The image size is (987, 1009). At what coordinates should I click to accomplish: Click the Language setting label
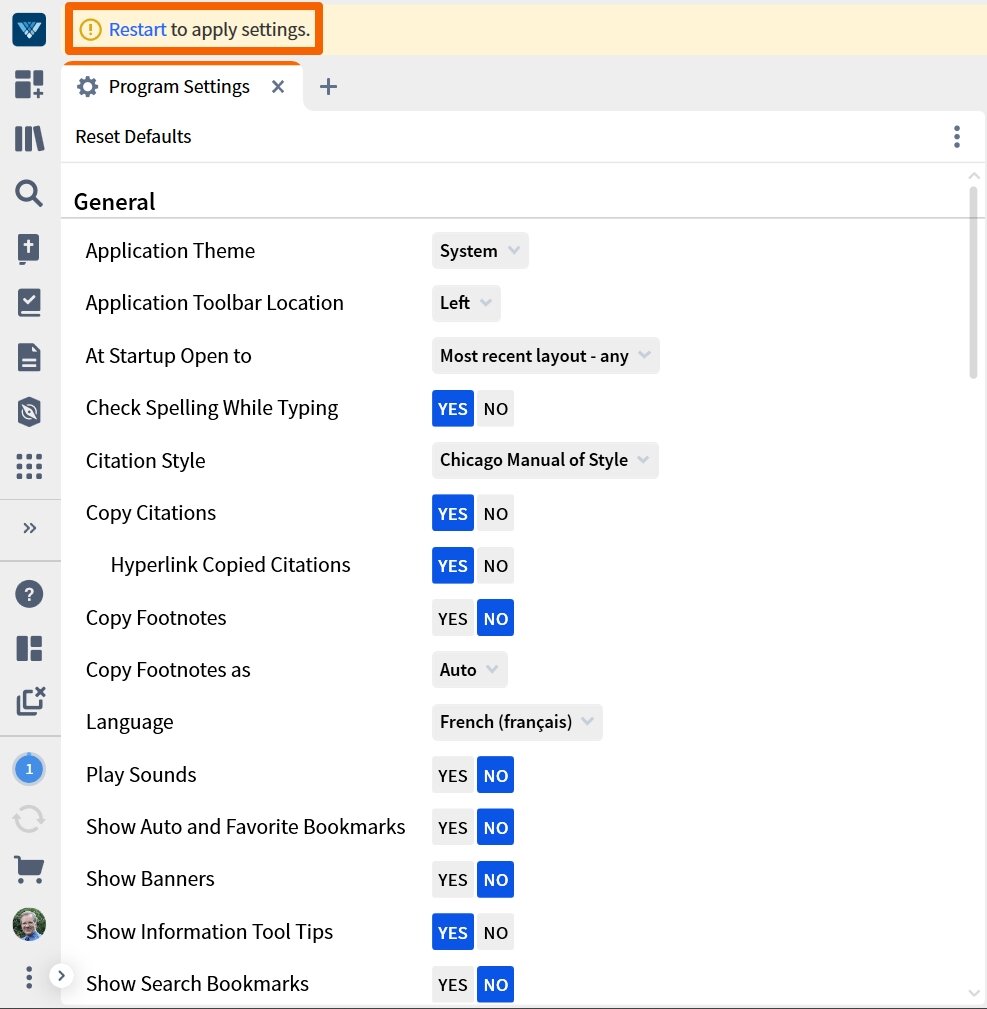[x=129, y=722]
